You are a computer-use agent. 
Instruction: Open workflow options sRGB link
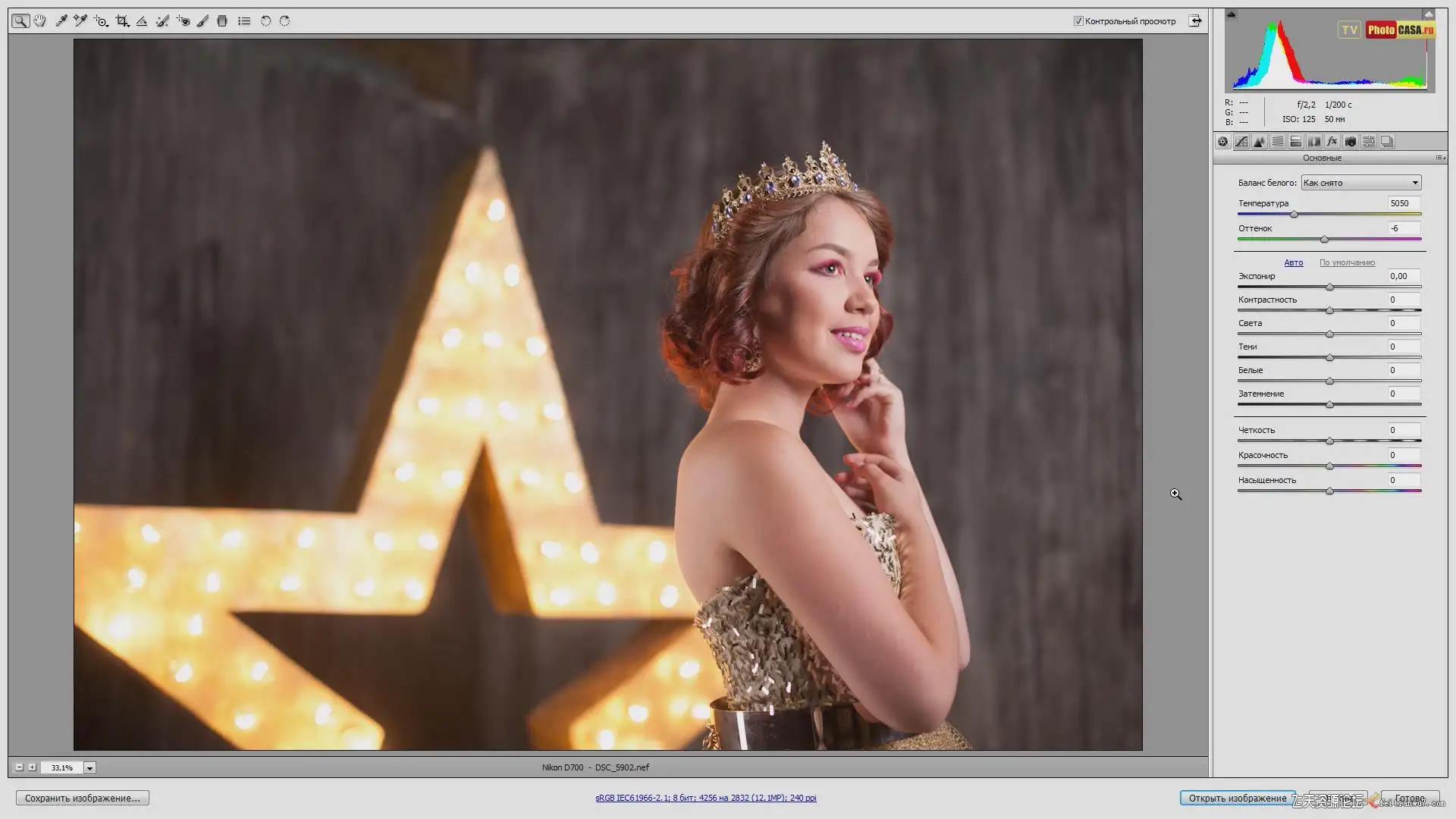click(x=705, y=798)
